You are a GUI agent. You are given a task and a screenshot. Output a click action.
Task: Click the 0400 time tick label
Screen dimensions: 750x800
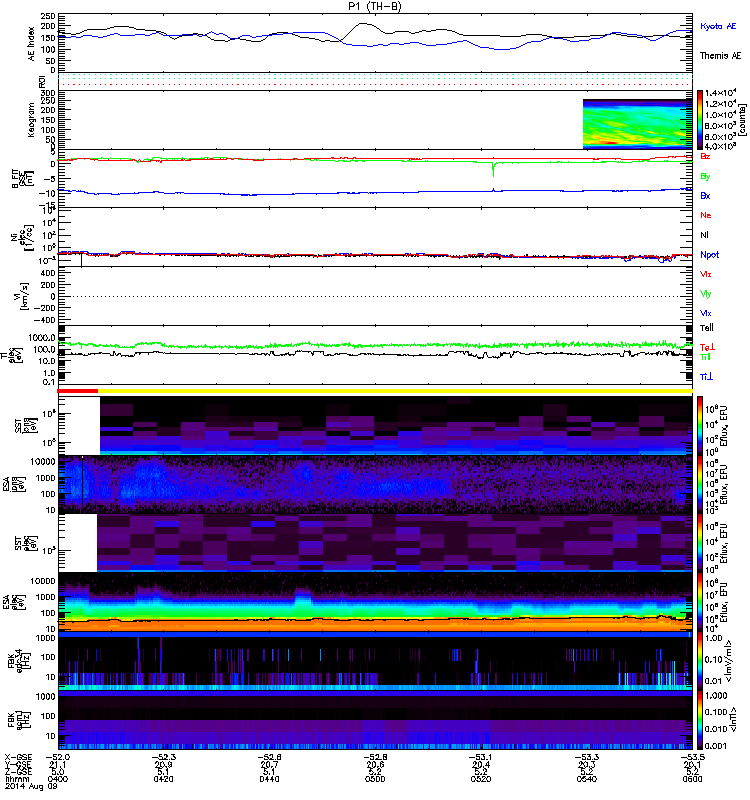[x=58, y=779]
